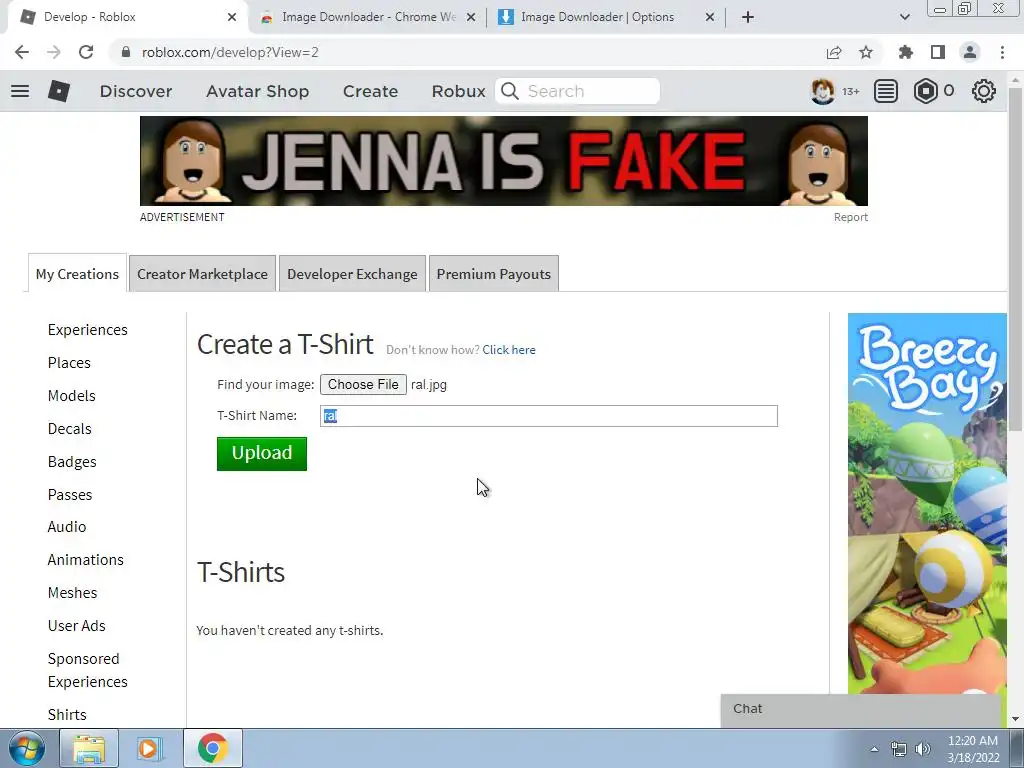Click the Chrome taskbar icon

(x=213, y=748)
